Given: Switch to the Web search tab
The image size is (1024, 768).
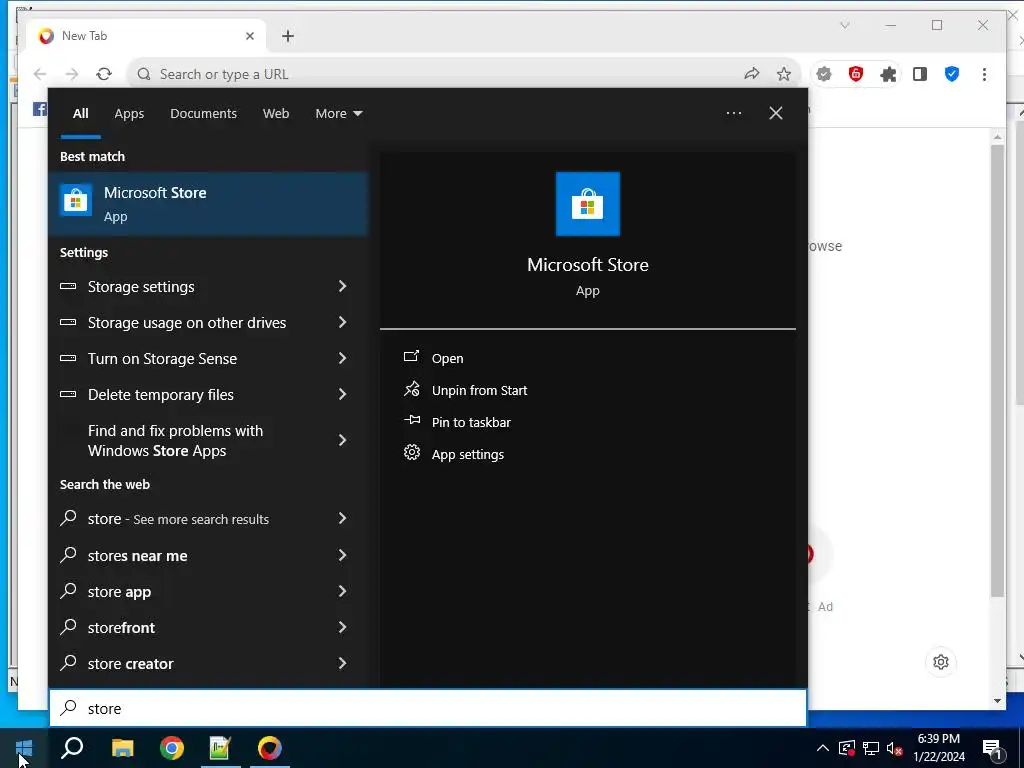Looking at the screenshot, I should pyautogui.click(x=276, y=113).
